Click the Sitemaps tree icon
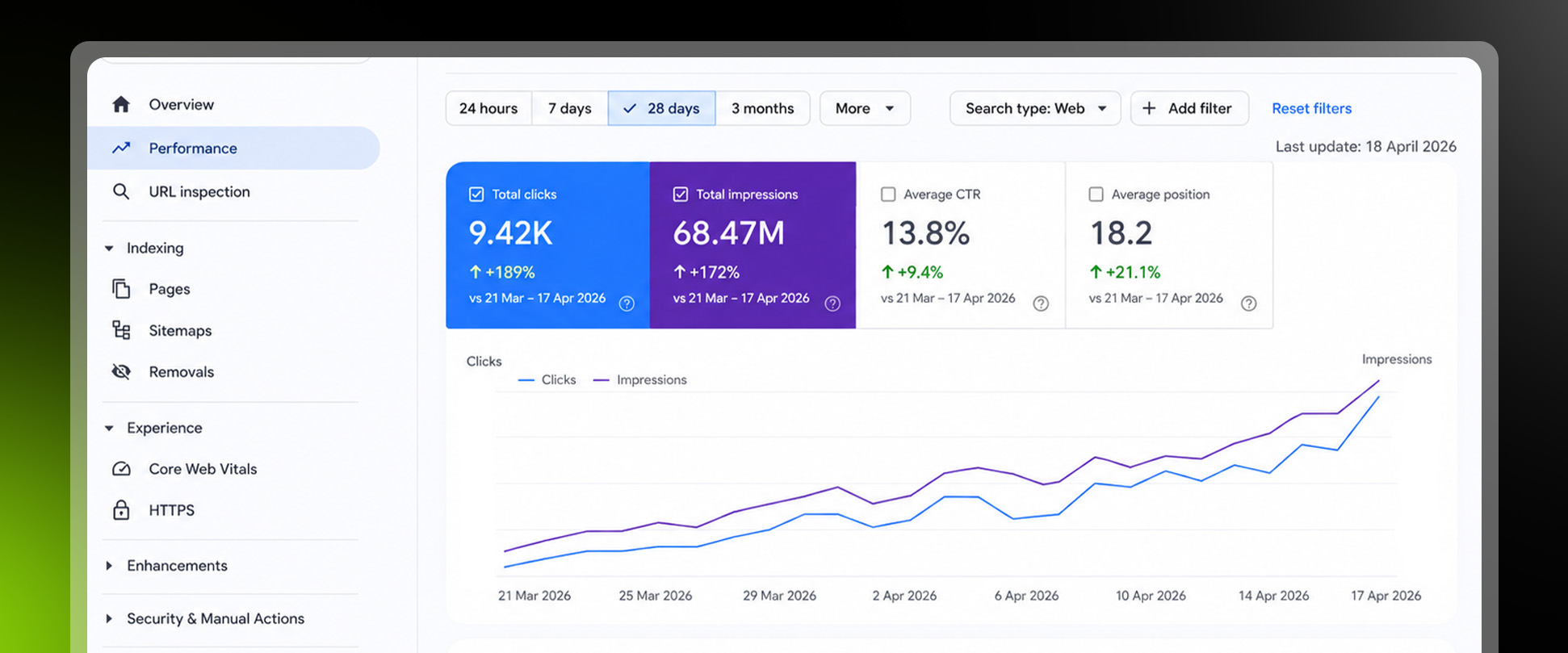The height and width of the screenshot is (653, 1568). (x=121, y=330)
